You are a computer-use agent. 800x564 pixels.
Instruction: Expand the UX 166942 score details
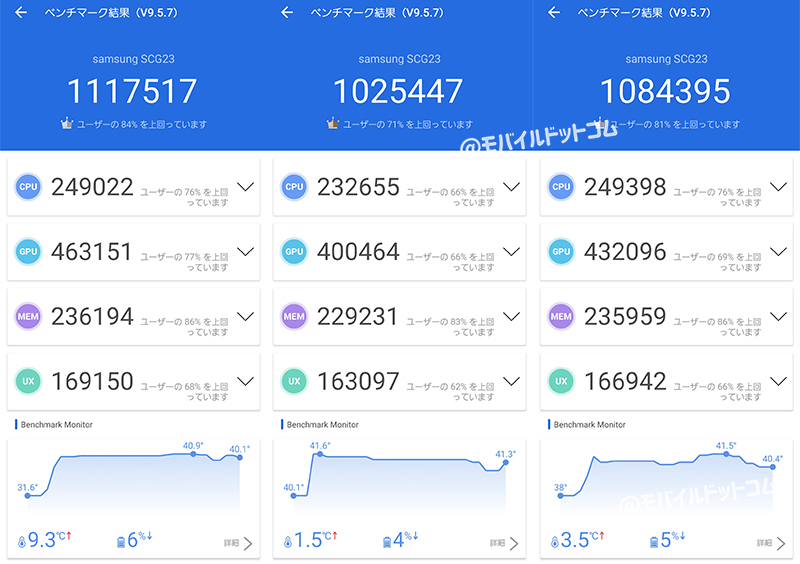click(x=778, y=381)
